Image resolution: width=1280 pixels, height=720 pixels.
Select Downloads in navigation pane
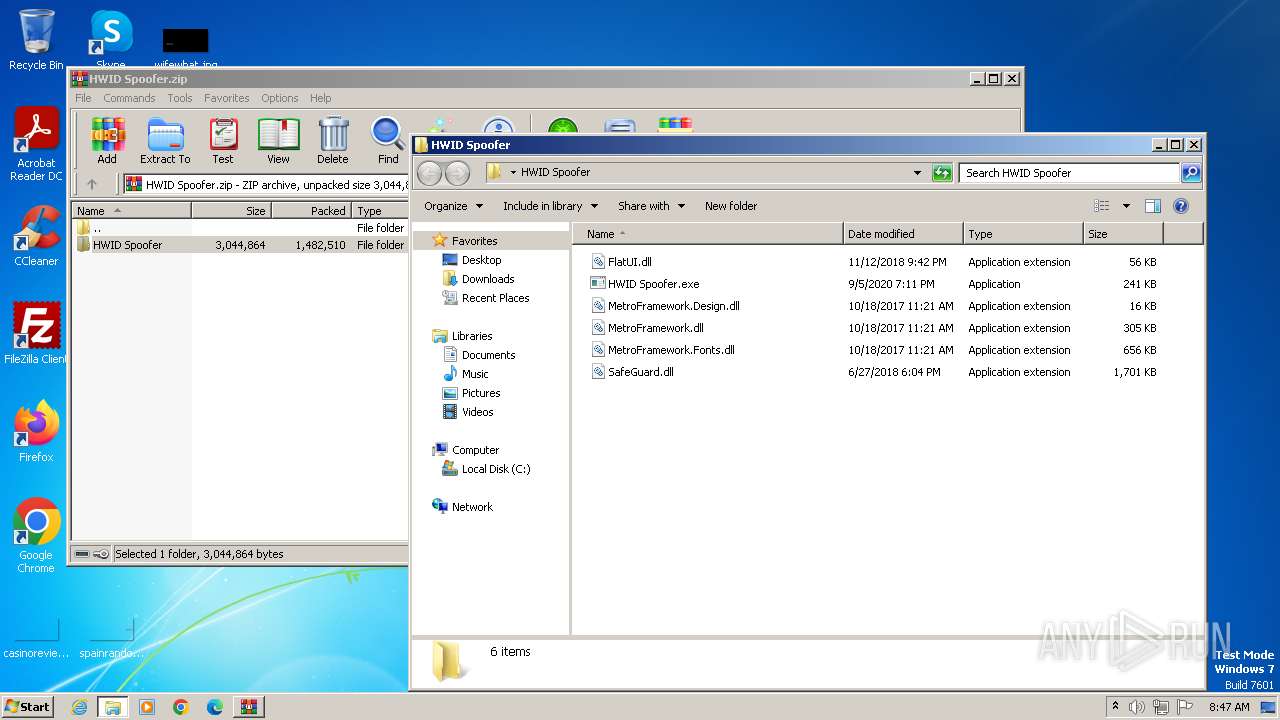[x=488, y=279]
